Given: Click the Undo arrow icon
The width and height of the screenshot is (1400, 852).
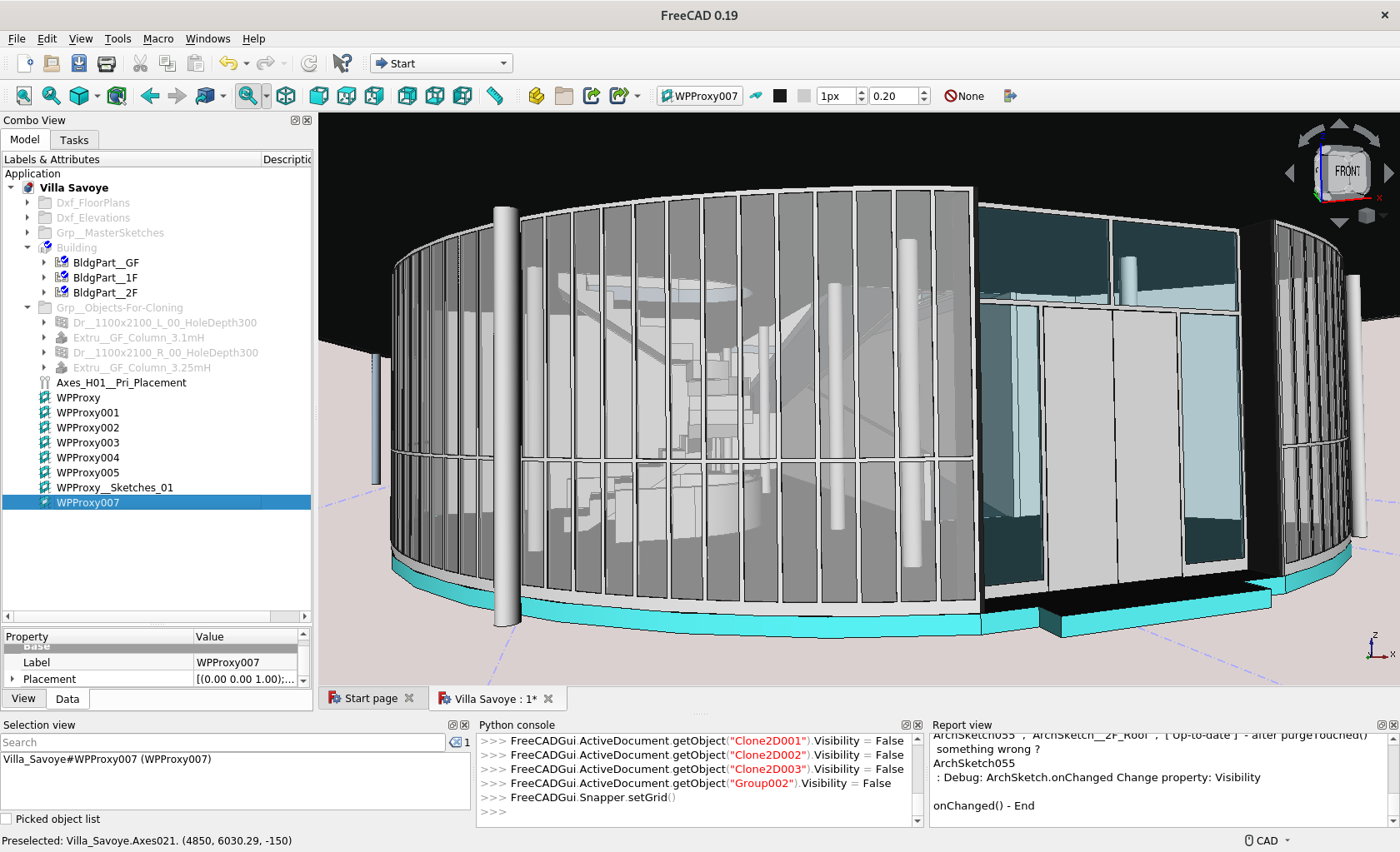Looking at the screenshot, I should 228,63.
